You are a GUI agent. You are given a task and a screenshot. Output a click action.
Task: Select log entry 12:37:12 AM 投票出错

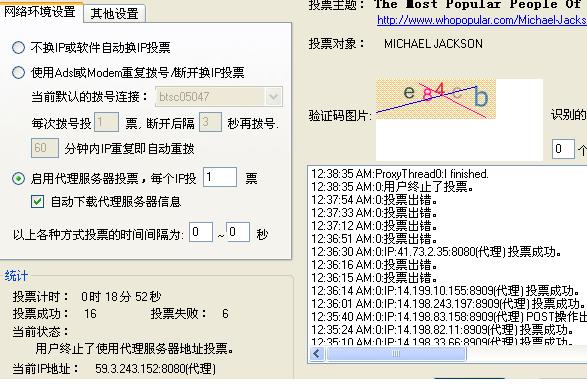click(x=374, y=226)
